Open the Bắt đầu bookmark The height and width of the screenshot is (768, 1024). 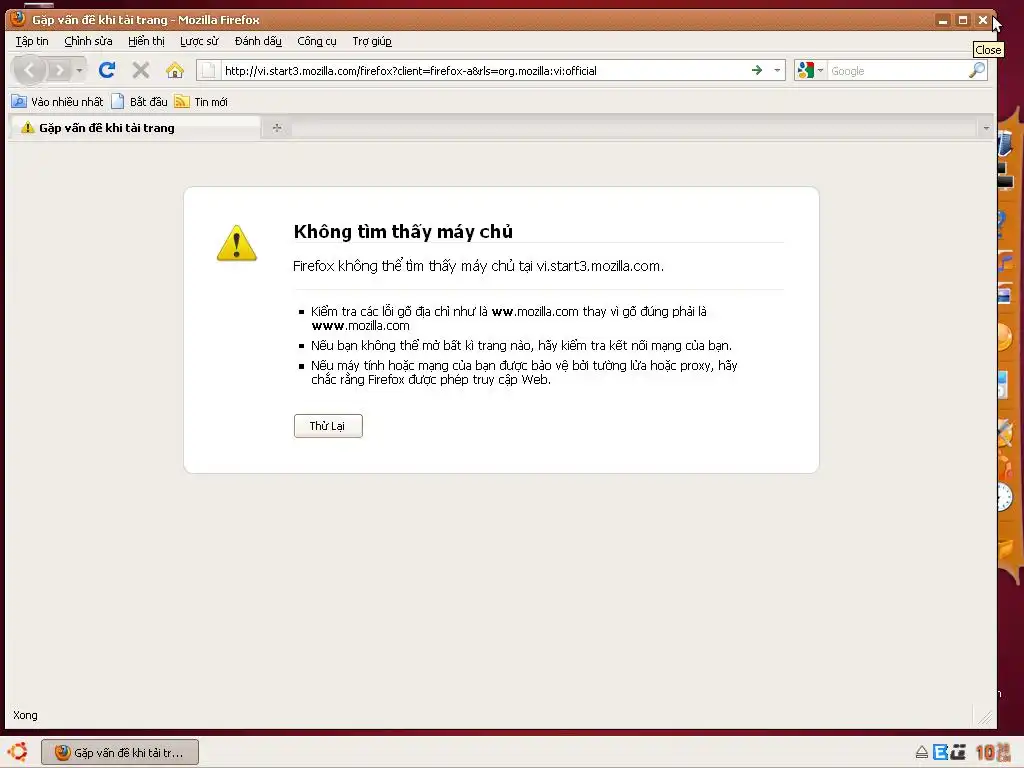(140, 102)
